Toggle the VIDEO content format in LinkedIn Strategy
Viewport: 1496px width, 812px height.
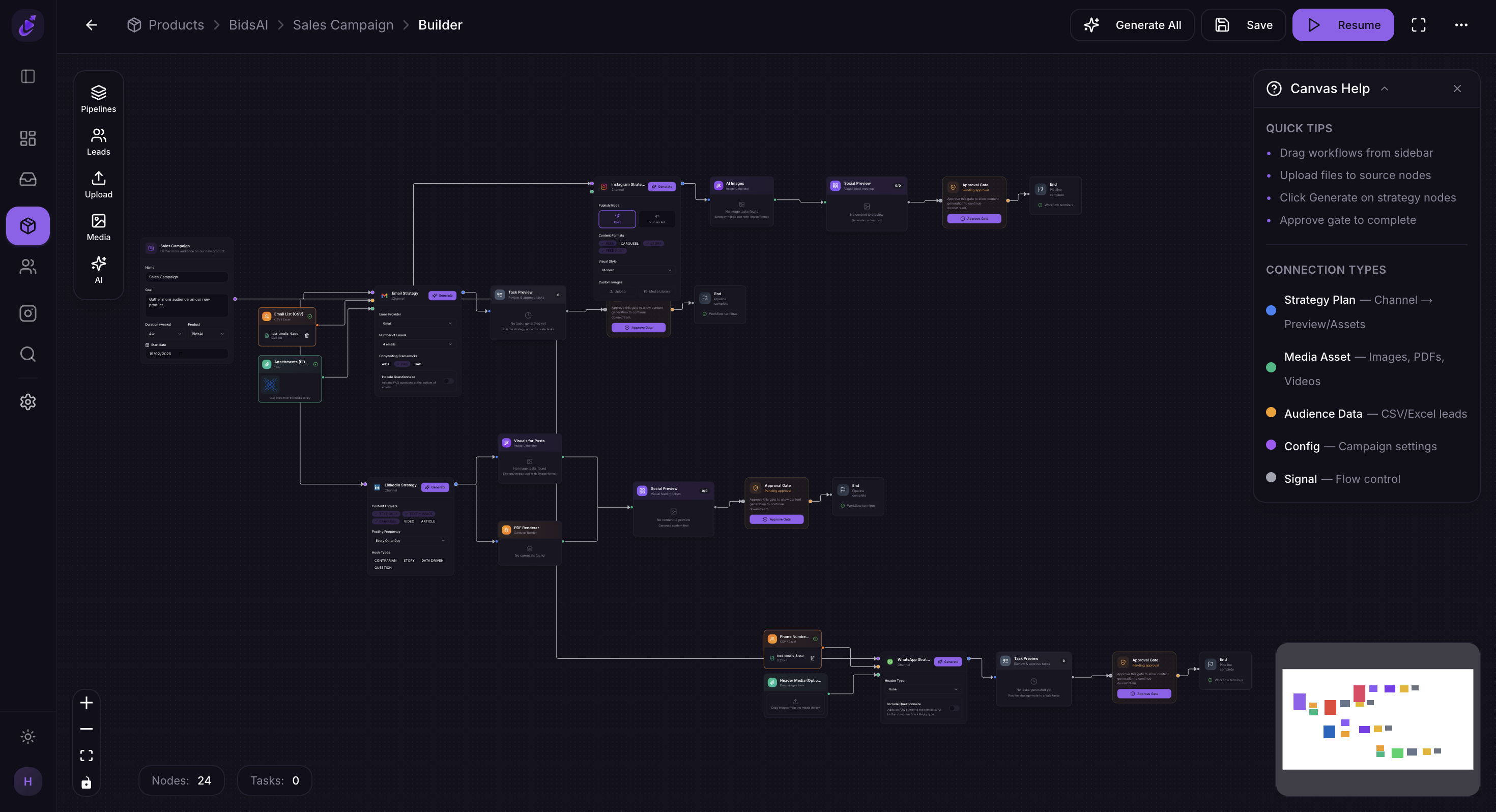[x=409, y=521]
